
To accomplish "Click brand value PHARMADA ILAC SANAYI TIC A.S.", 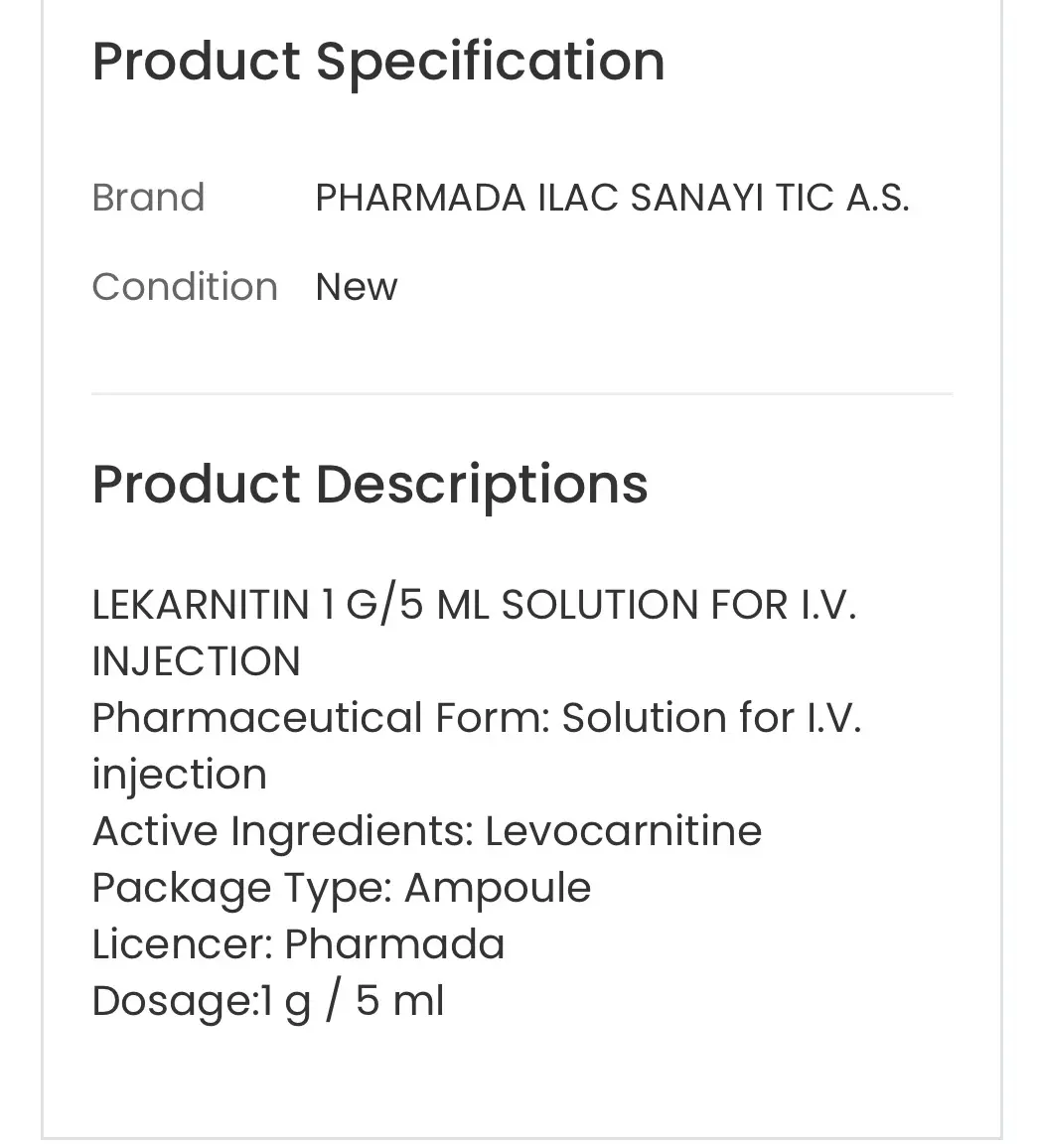I will (612, 197).
